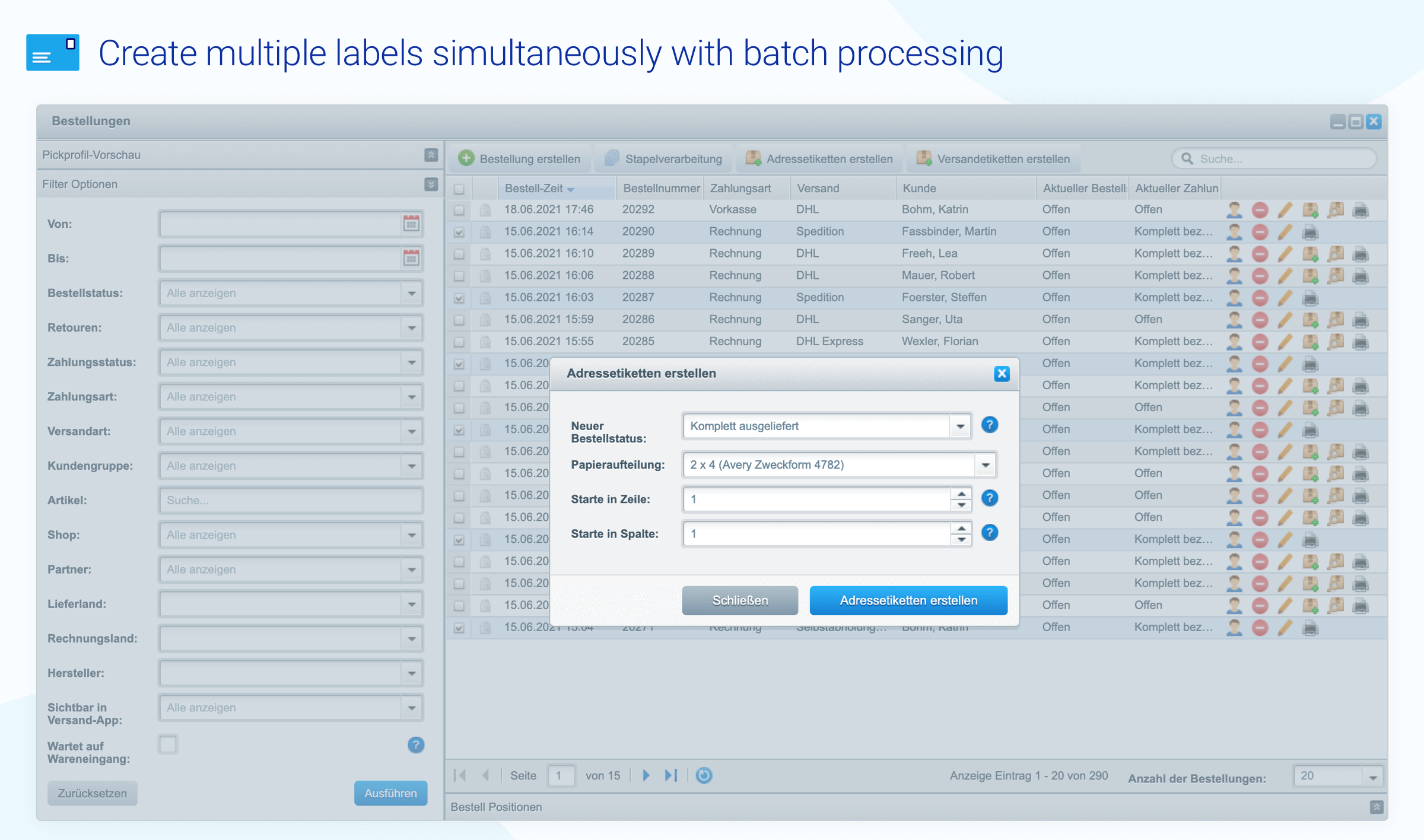The width and height of the screenshot is (1424, 840).
Task: Open Neuer Bestellstatus dropdown in dialog
Action: click(960, 426)
